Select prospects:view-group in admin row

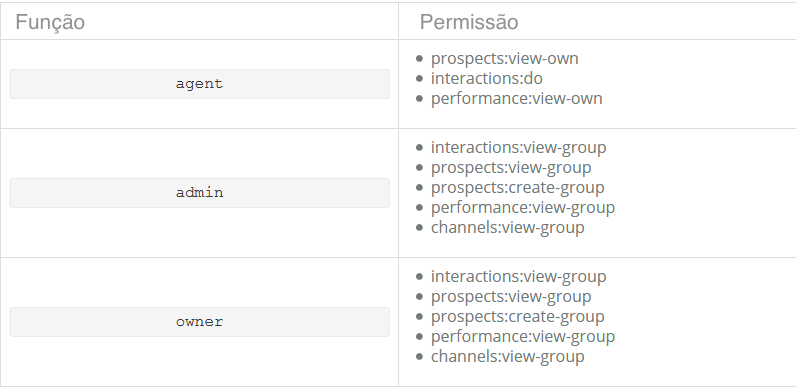(x=511, y=167)
